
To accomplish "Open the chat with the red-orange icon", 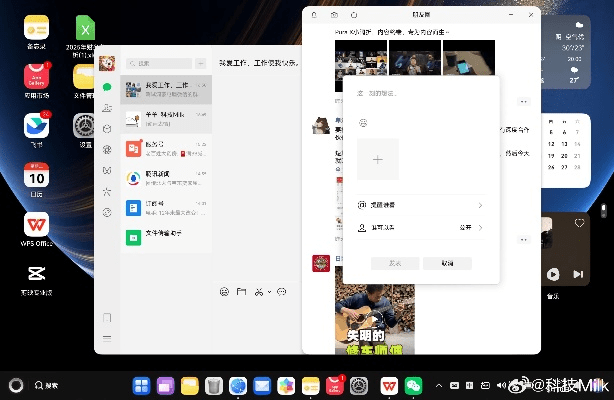I will [166, 149].
